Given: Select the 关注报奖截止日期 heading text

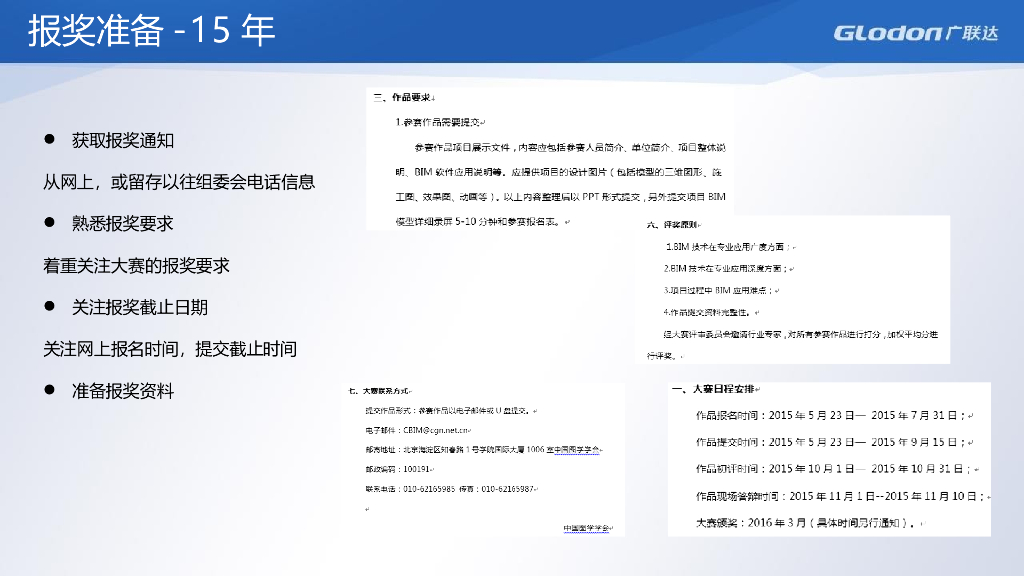Looking at the screenshot, I should [x=140, y=307].
